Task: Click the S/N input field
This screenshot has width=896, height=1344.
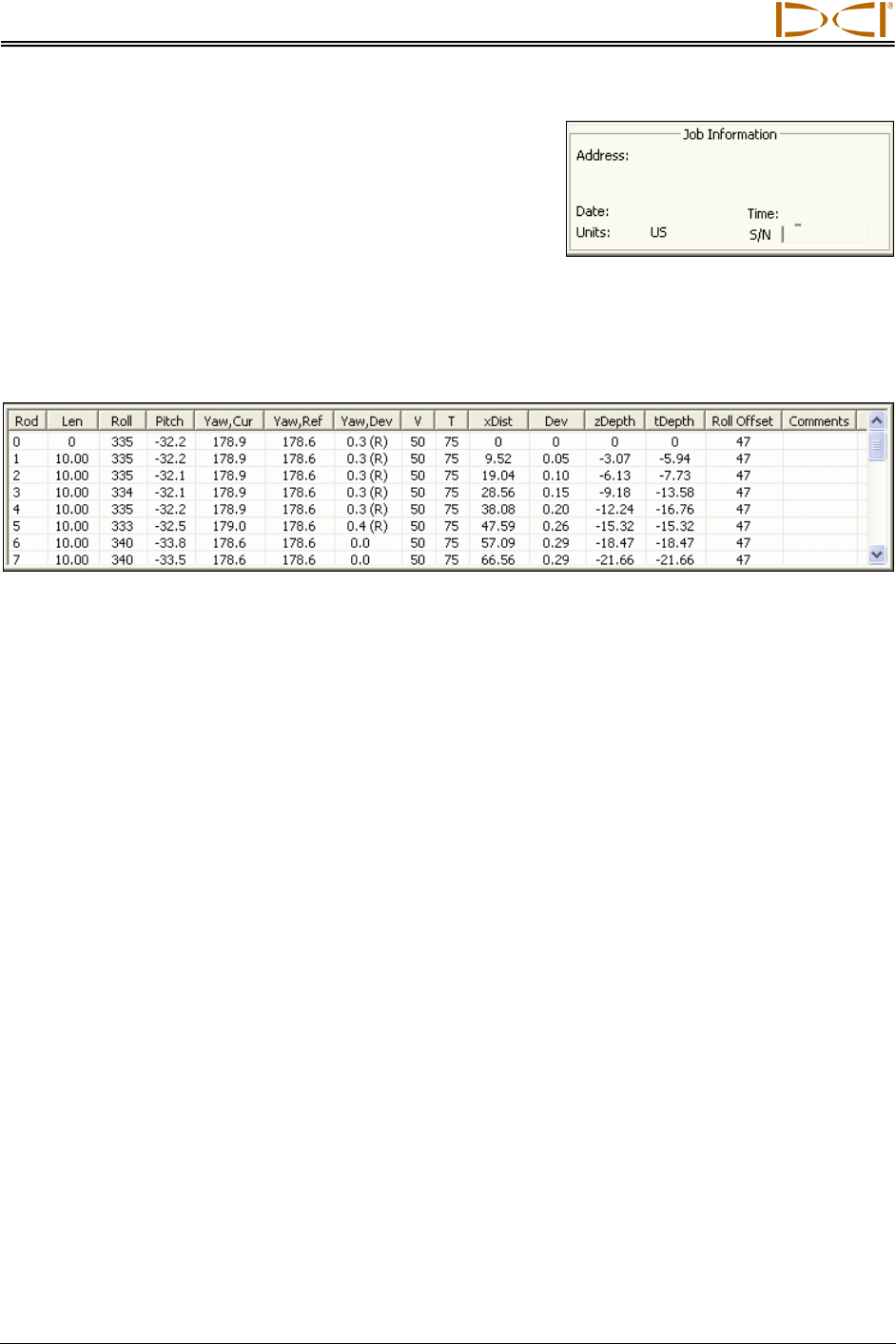Action: click(826, 233)
